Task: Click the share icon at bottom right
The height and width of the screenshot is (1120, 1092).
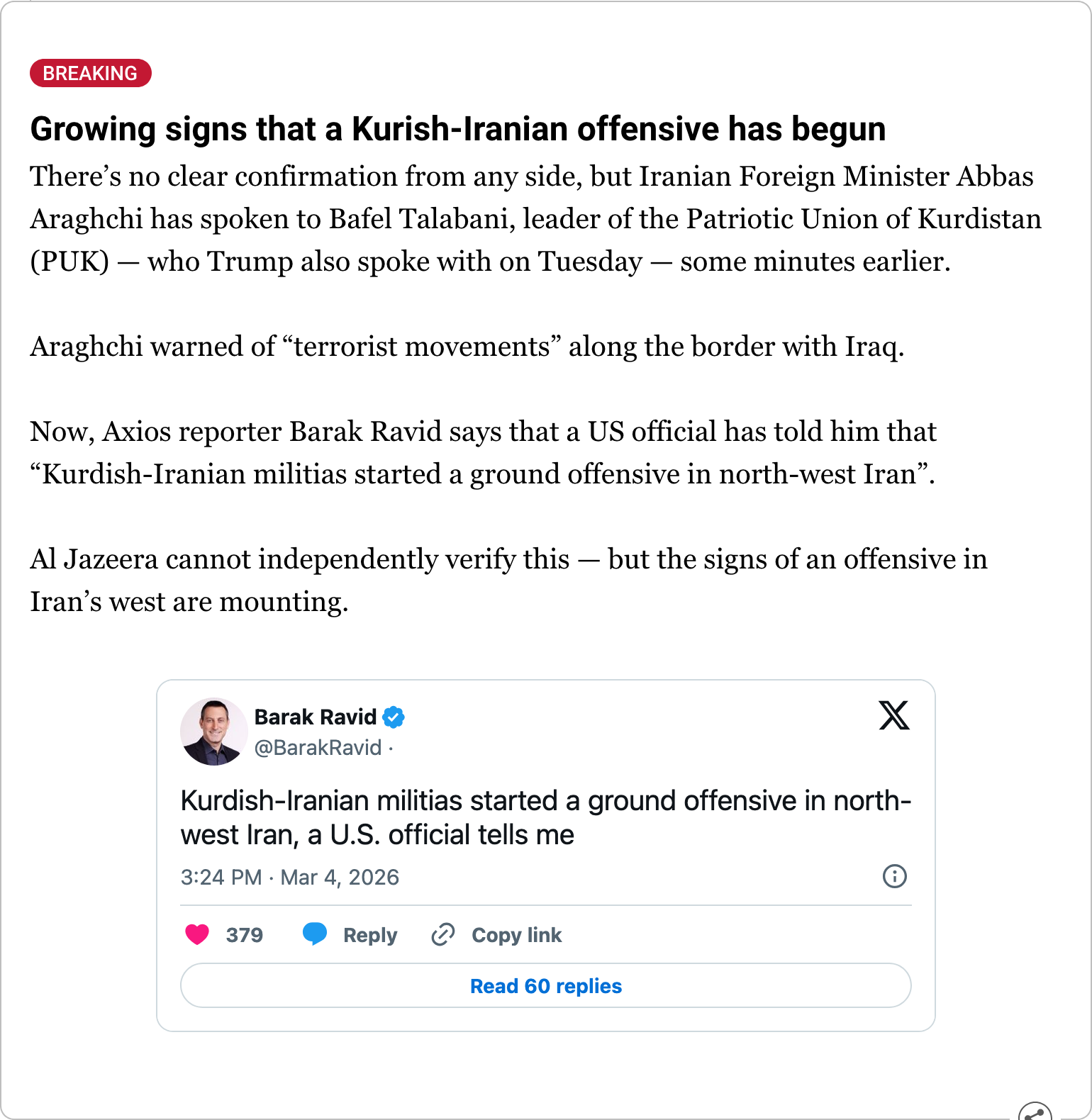Action: [1035, 1113]
